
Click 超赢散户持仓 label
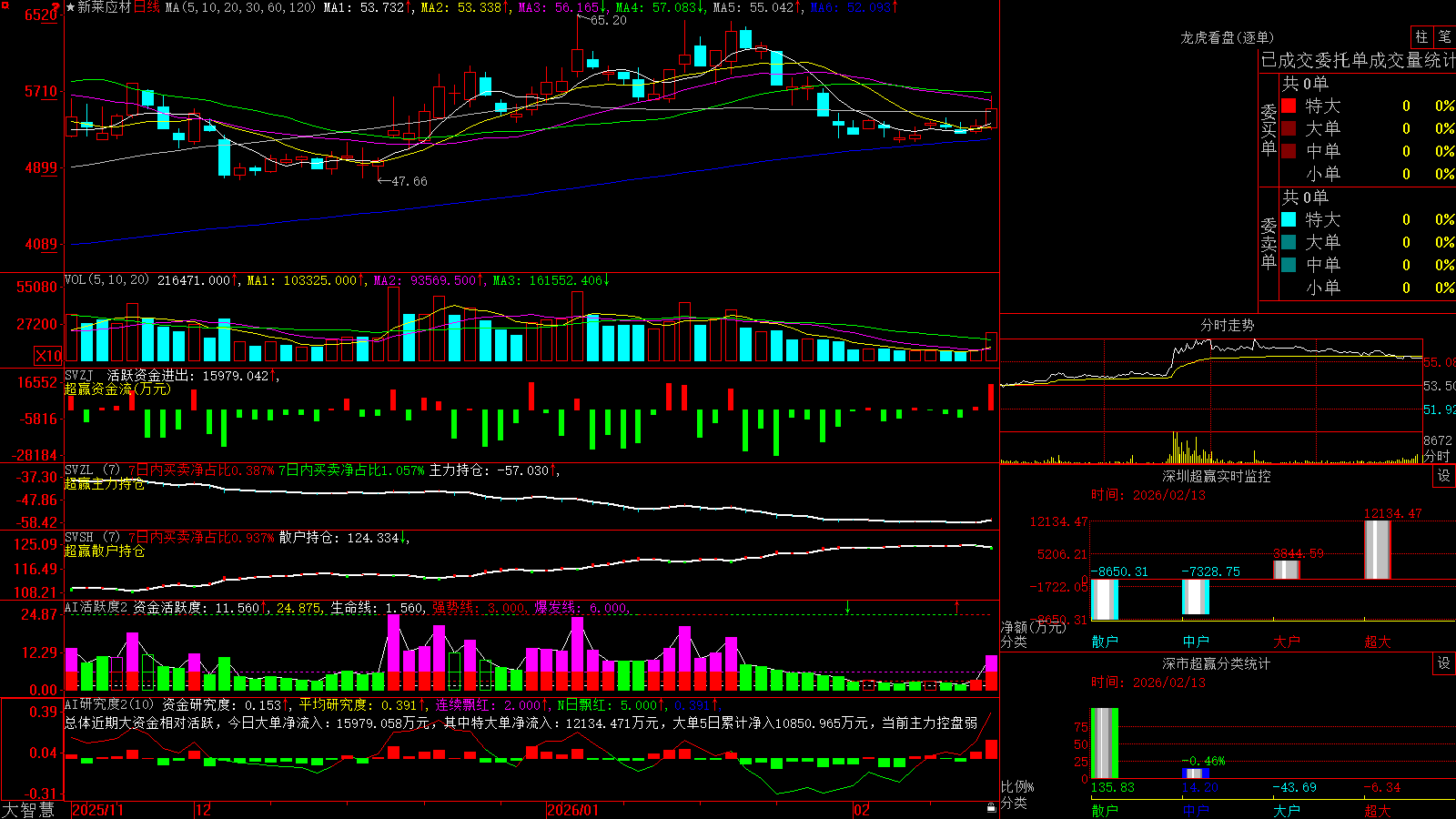point(105,551)
